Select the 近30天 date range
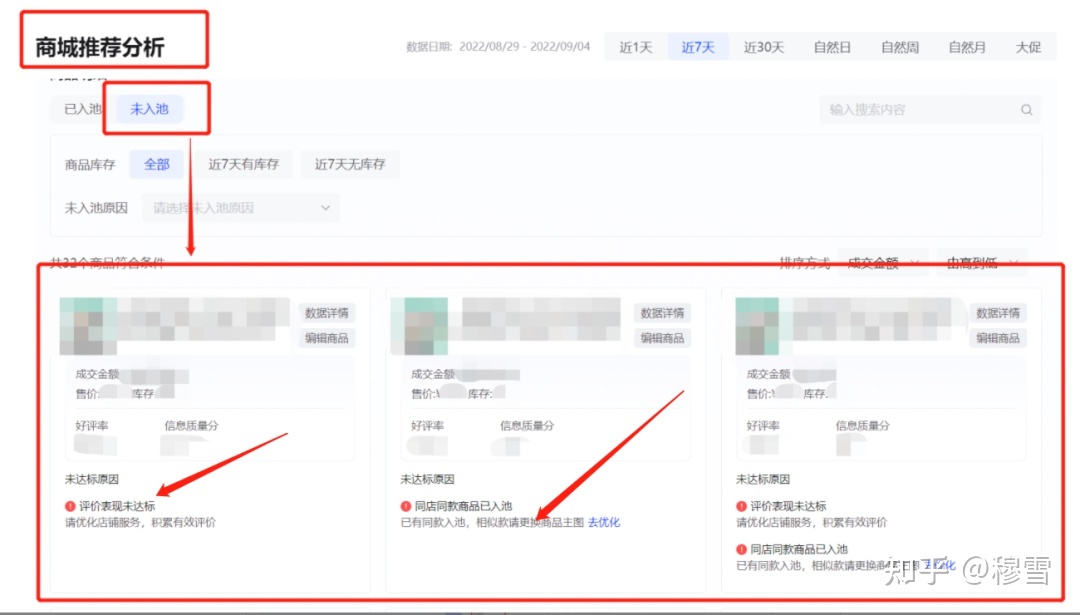The height and width of the screenshot is (615, 1080). click(763, 47)
